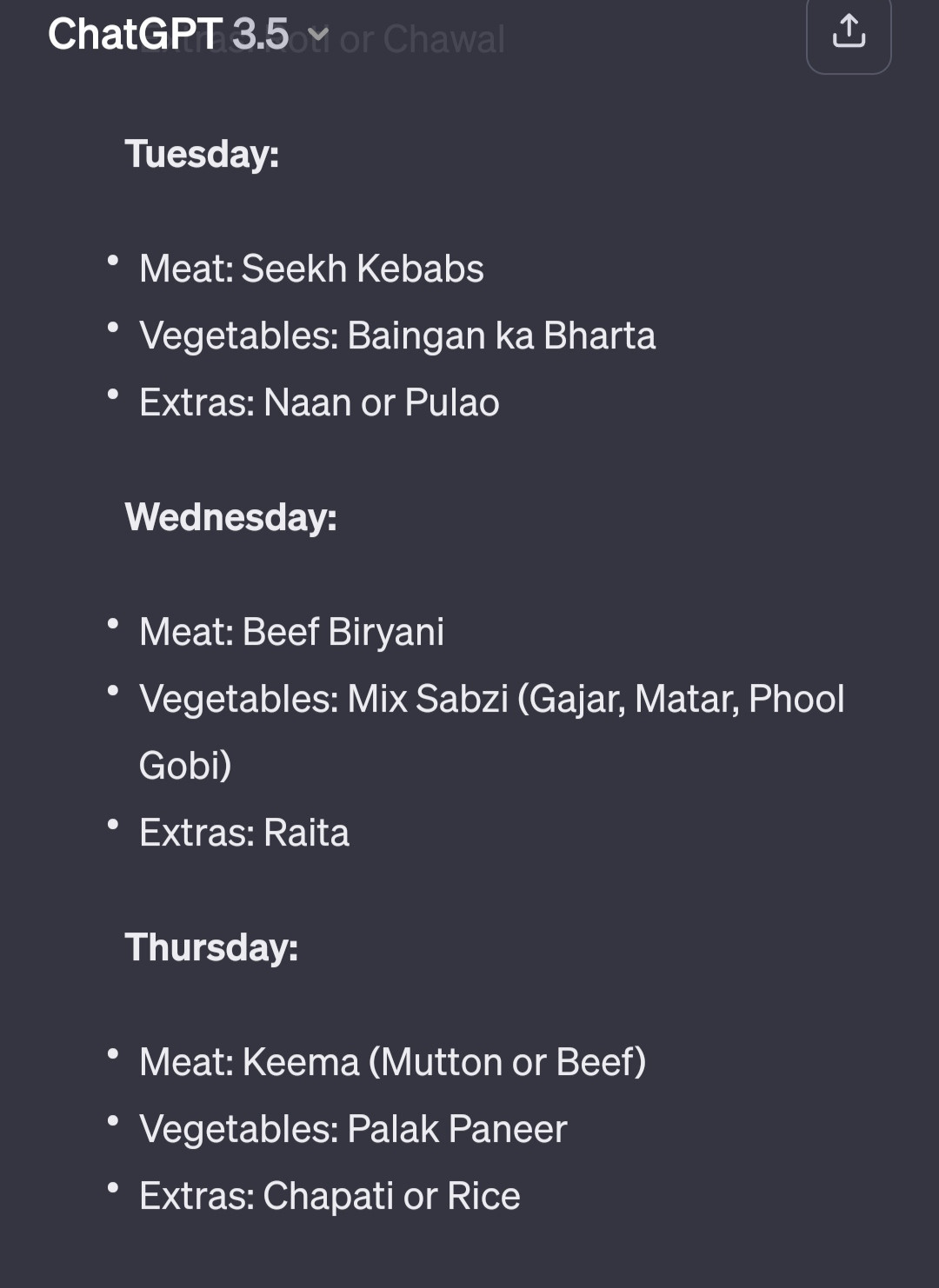Tap Meat: Keema (Mutton or Beef)
Screen dimensions: 939x1288
click(393, 1062)
